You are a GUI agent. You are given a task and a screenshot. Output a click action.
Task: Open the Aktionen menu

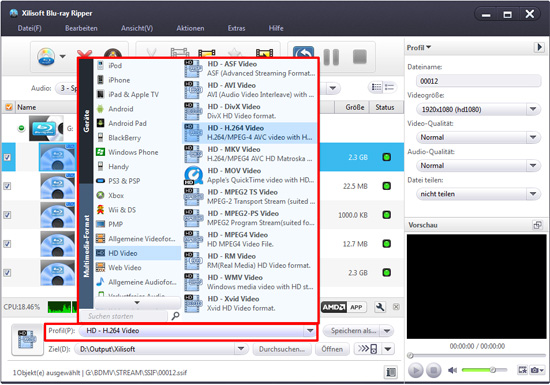(190, 28)
